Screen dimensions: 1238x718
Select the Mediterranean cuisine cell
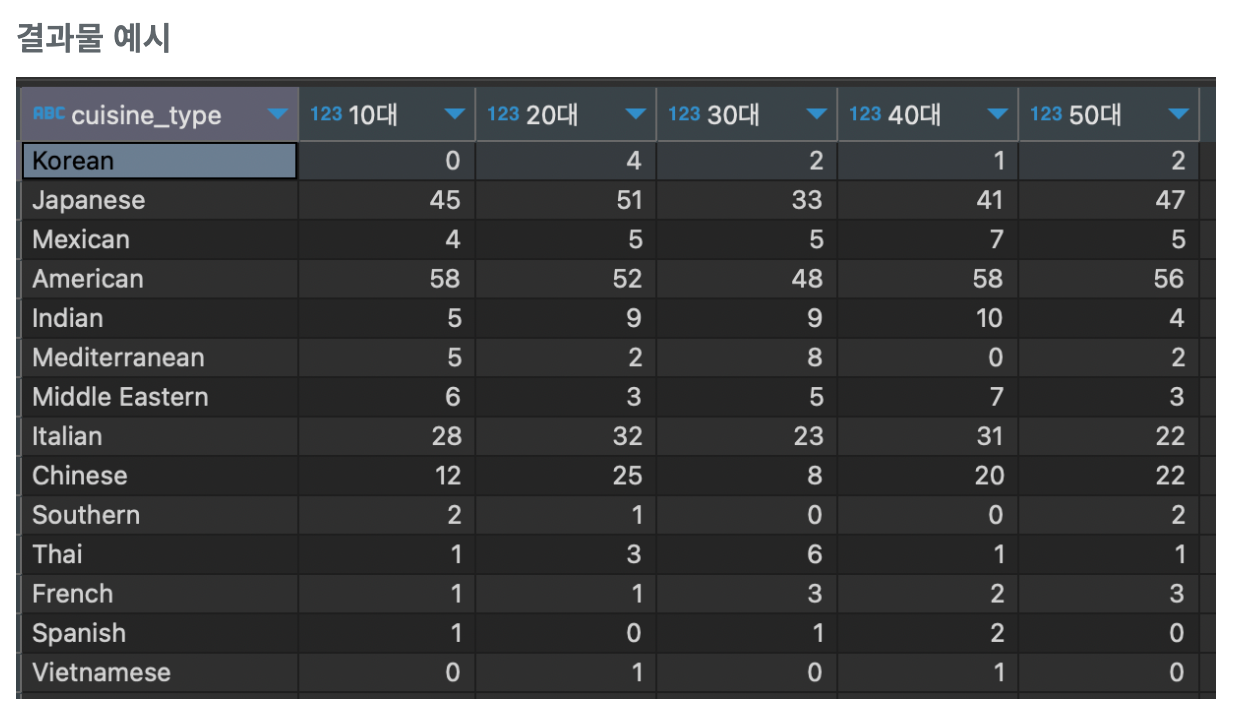point(160,358)
